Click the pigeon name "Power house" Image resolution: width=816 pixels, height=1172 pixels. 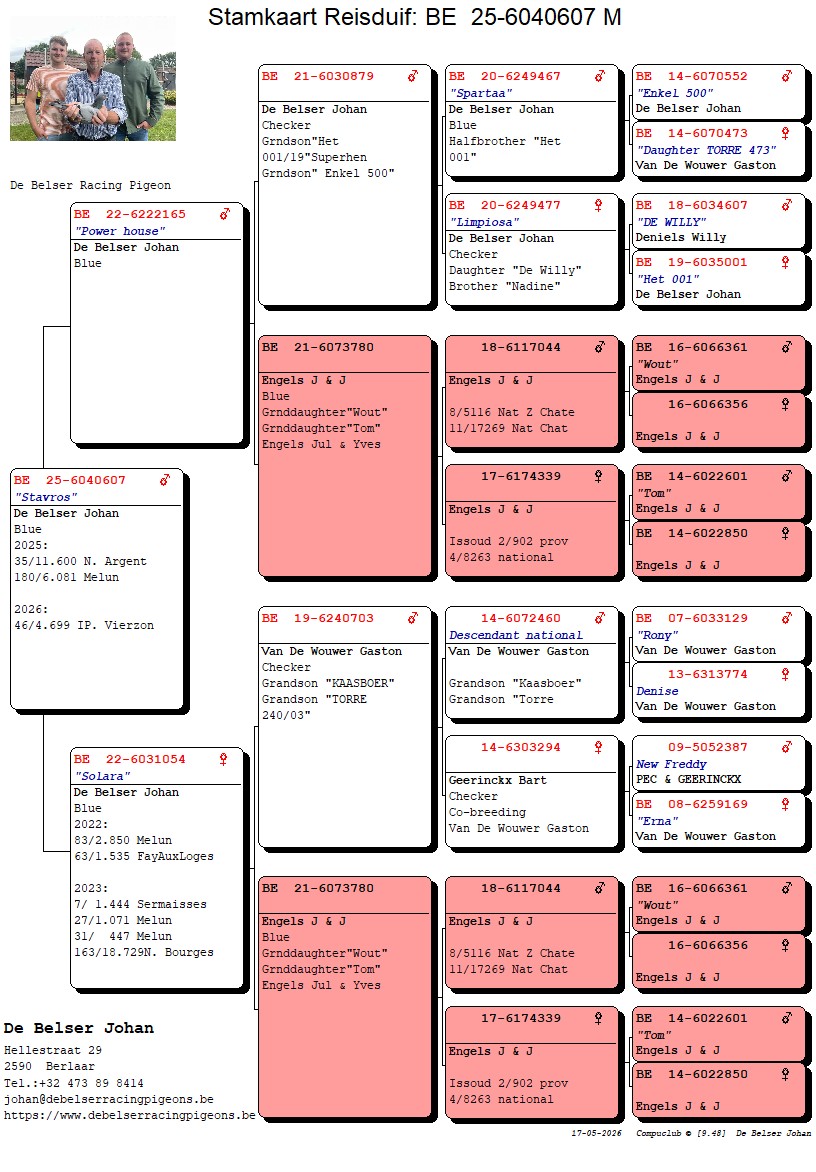click(120, 232)
